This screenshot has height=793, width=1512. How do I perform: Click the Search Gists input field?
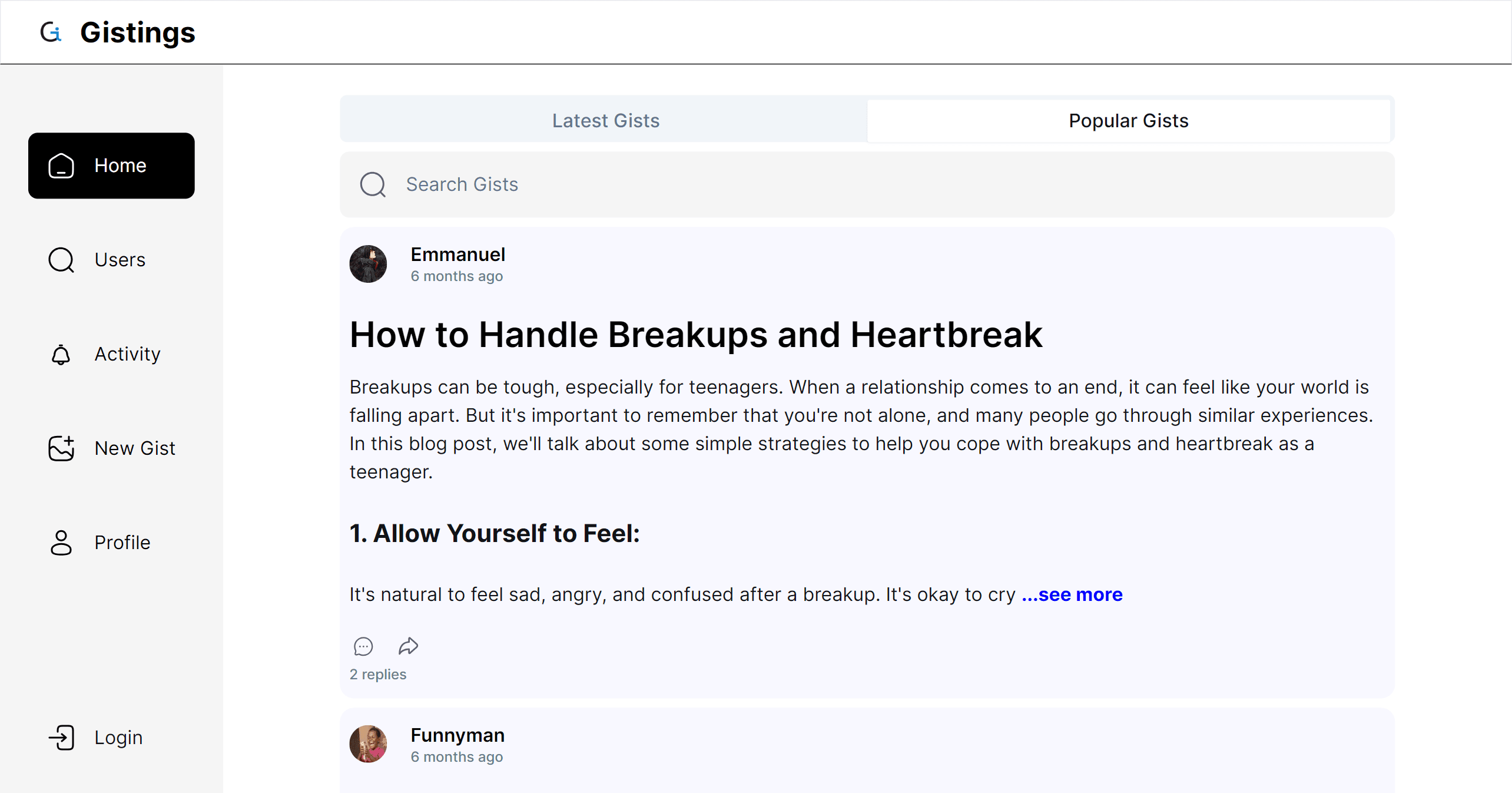[883, 184]
